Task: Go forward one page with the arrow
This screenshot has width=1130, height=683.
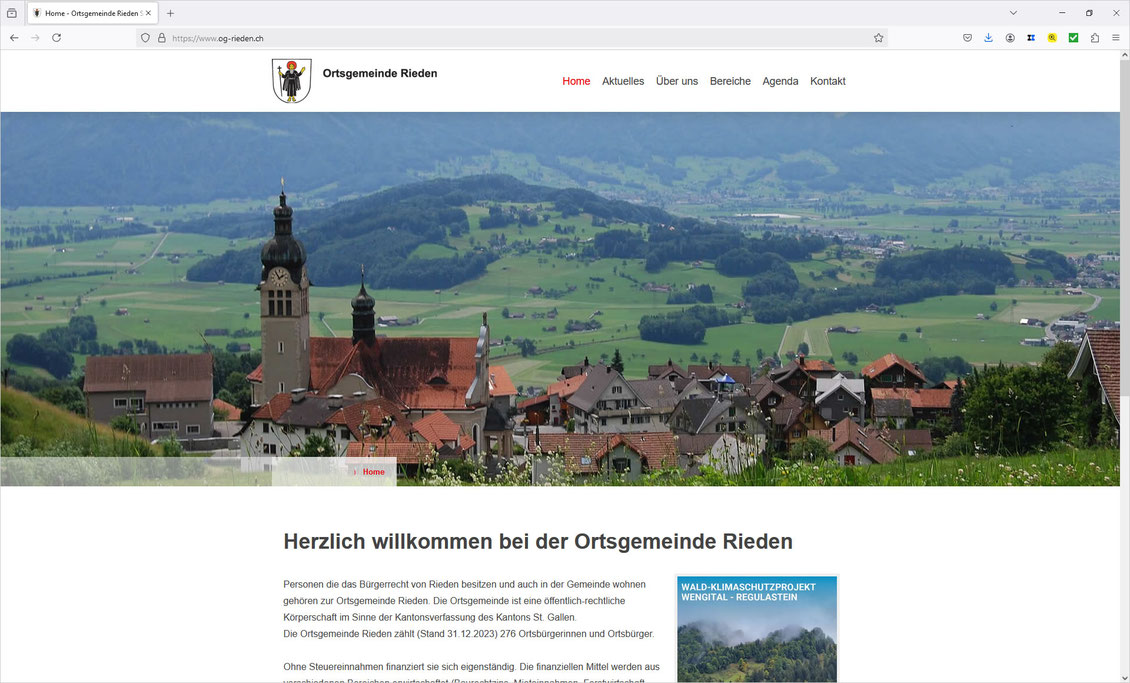Action: 35,37
